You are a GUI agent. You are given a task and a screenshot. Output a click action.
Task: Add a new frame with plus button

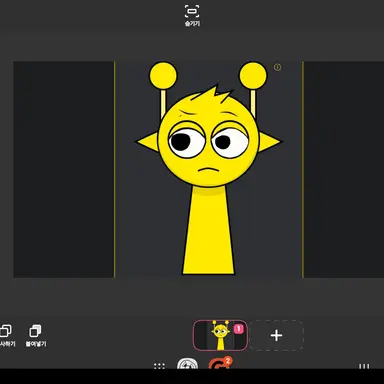[x=276, y=335]
